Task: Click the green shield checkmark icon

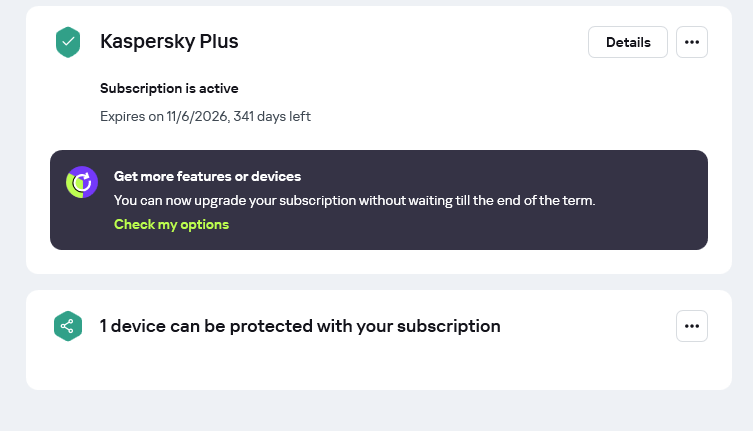Action: click(x=68, y=42)
